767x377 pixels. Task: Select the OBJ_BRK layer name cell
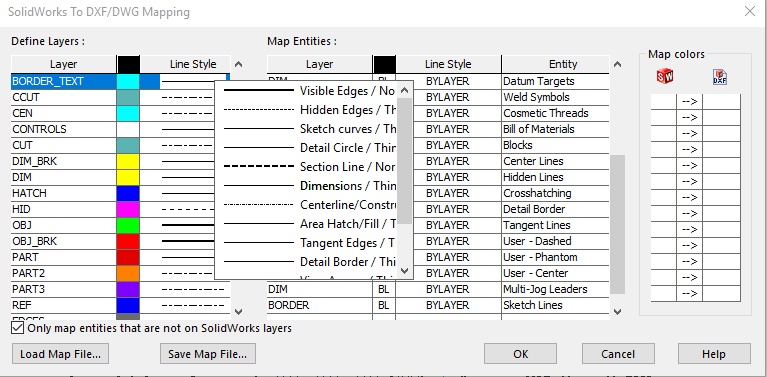[x=64, y=241]
